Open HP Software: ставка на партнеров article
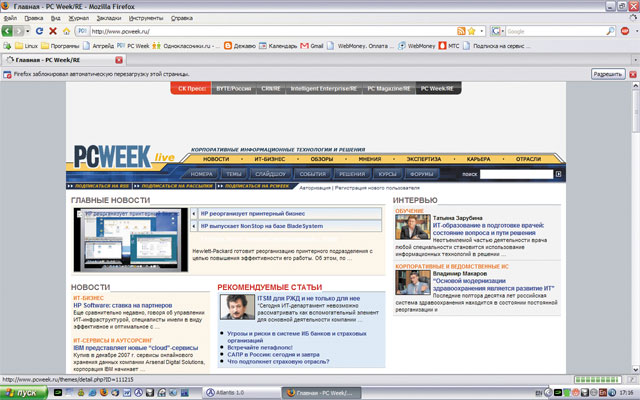 pos(122,305)
